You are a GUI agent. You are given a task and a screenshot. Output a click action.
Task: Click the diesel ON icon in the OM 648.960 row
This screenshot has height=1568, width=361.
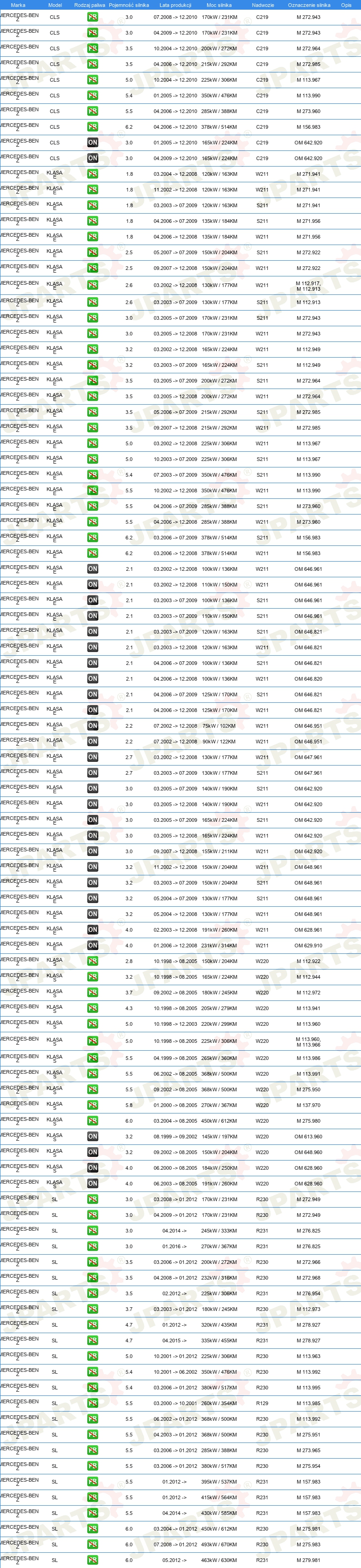(x=92, y=1152)
